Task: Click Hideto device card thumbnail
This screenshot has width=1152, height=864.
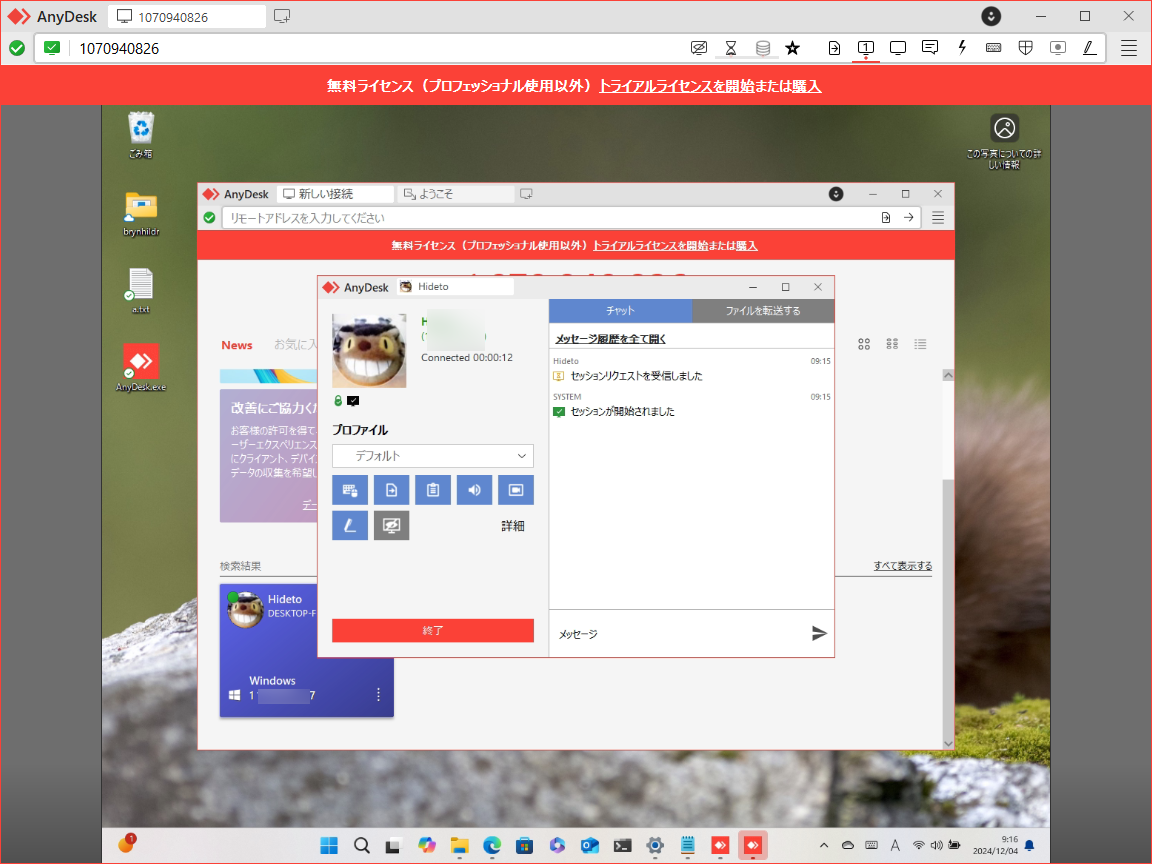Action: pos(306,650)
